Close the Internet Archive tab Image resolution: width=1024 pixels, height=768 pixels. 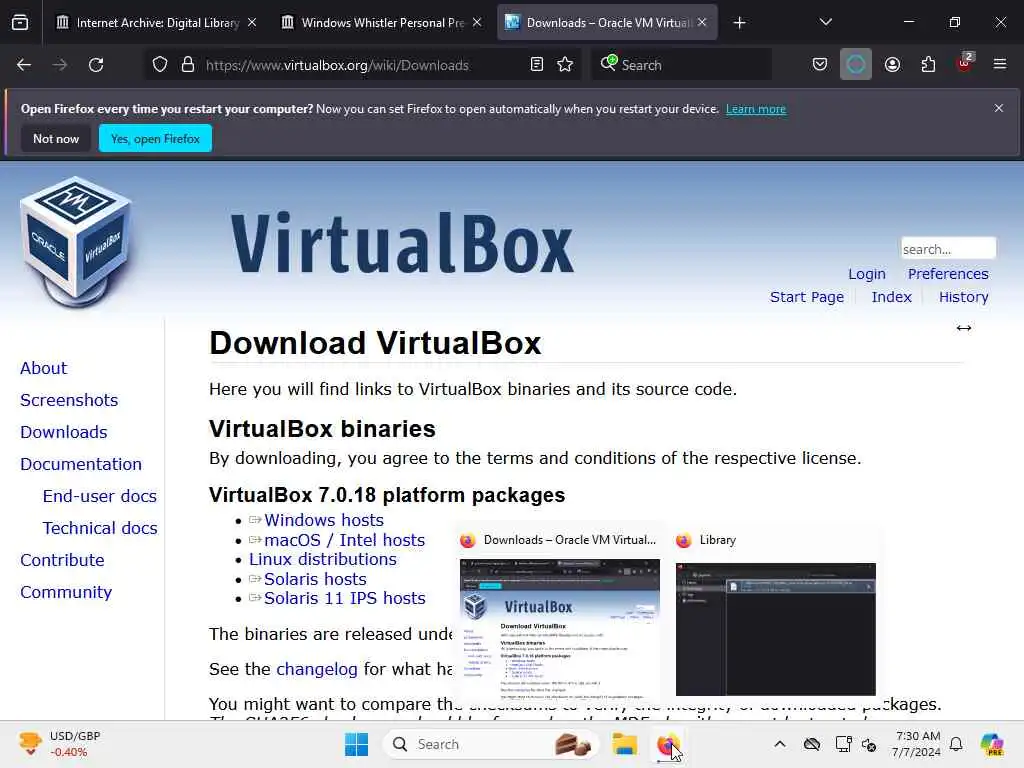252,22
